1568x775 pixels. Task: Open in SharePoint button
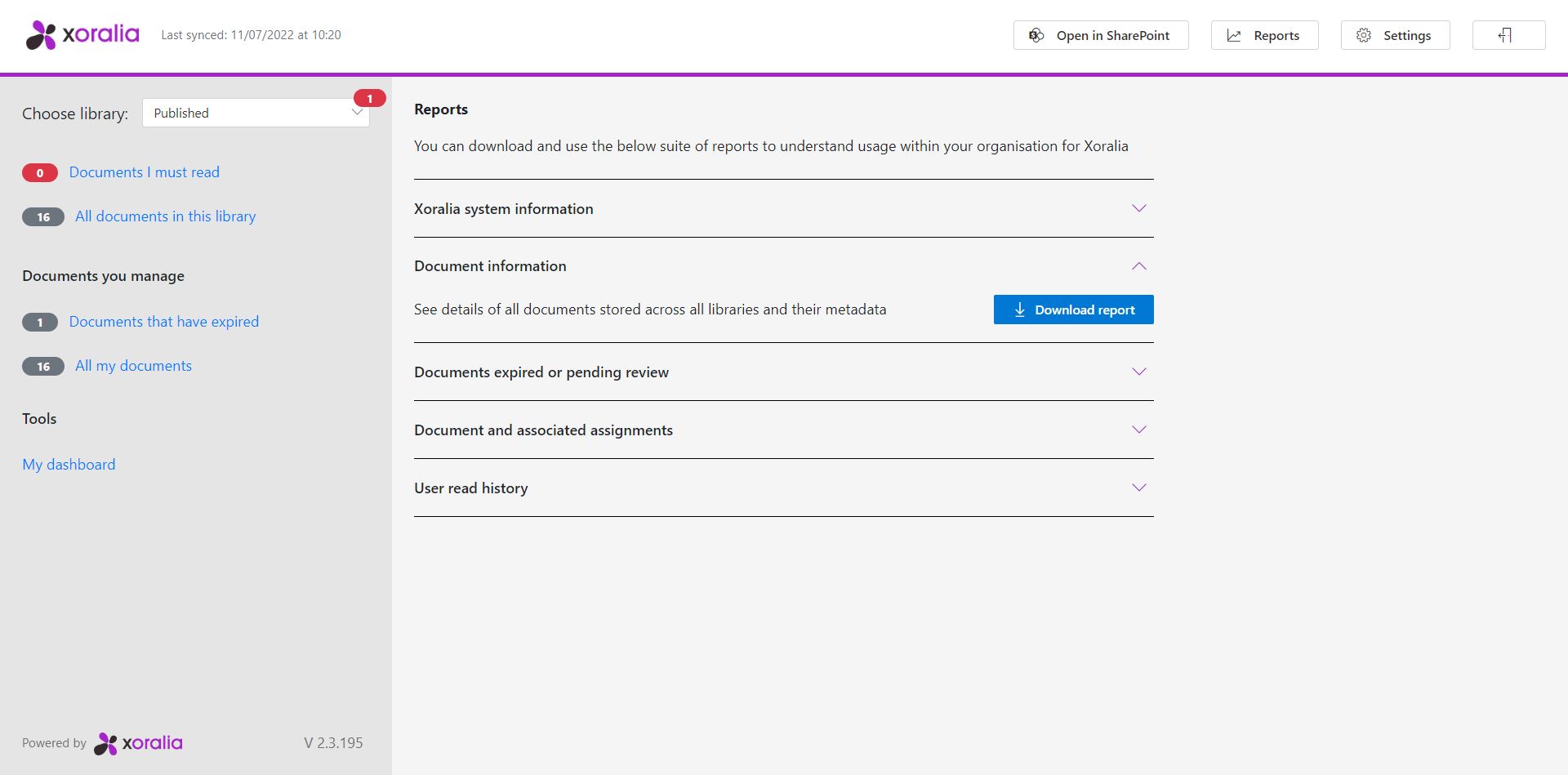1101,35
